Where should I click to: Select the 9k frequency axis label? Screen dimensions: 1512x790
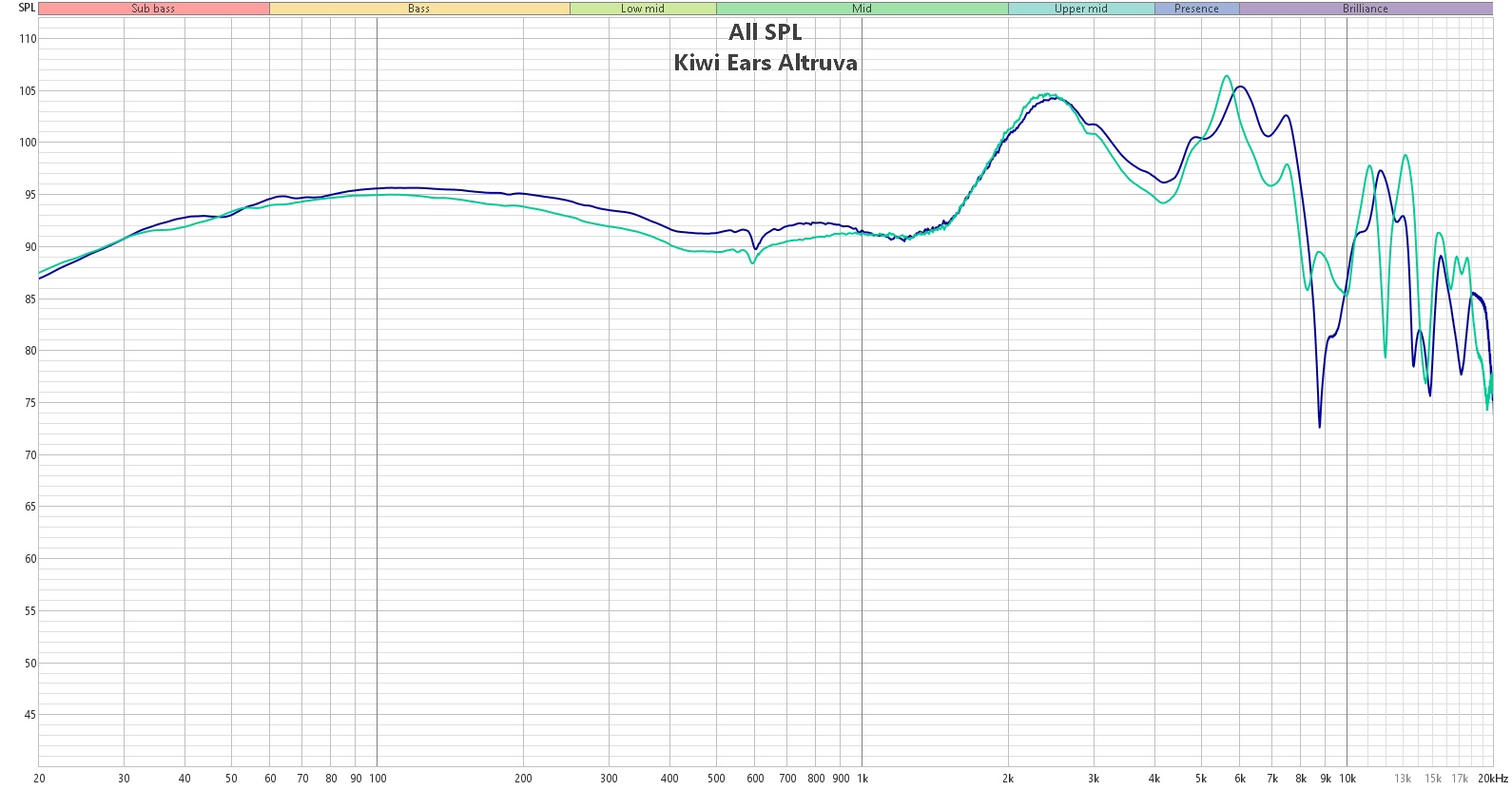tap(1326, 779)
